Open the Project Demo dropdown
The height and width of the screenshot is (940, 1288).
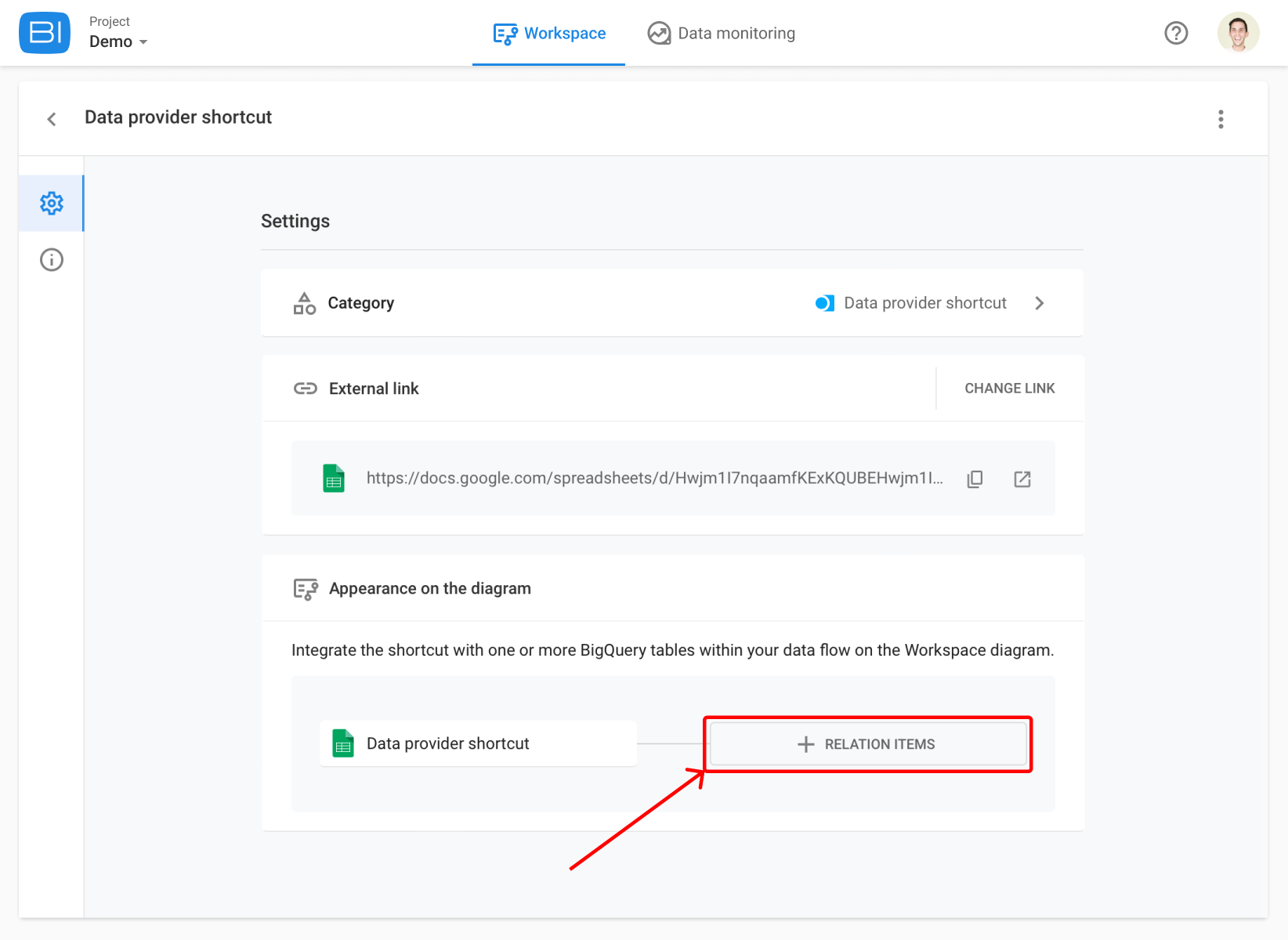click(x=118, y=33)
